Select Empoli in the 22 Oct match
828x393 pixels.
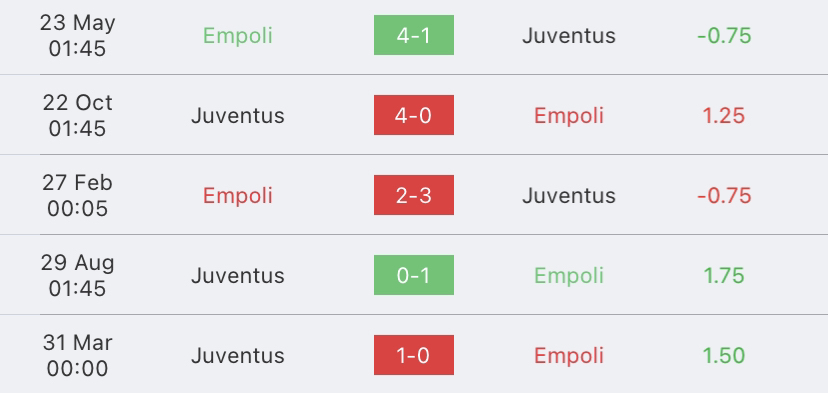click(569, 116)
